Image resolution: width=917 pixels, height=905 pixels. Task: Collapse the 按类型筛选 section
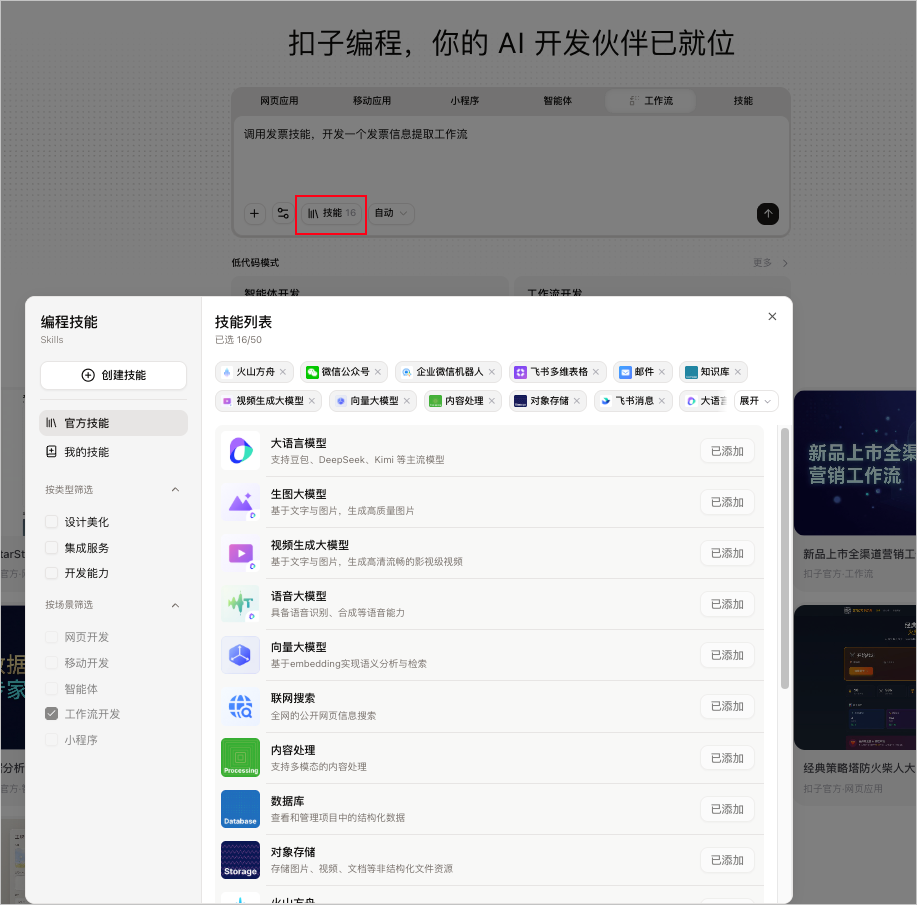[175, 490]
